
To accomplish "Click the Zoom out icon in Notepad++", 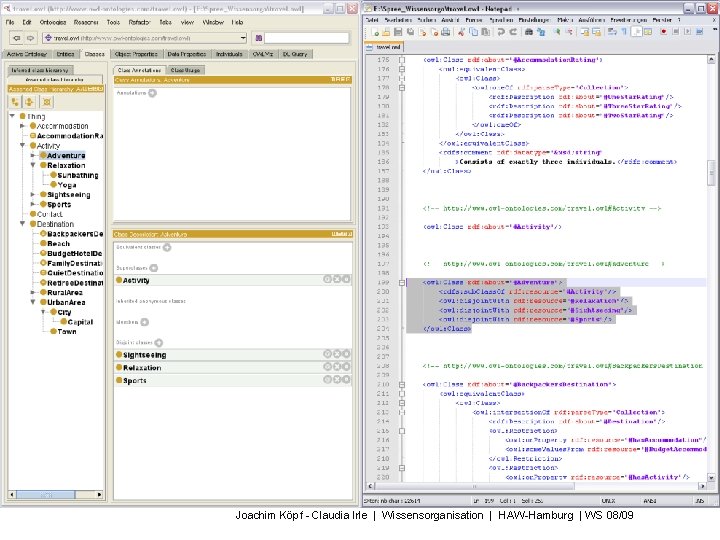I will [x=569, y=32].
